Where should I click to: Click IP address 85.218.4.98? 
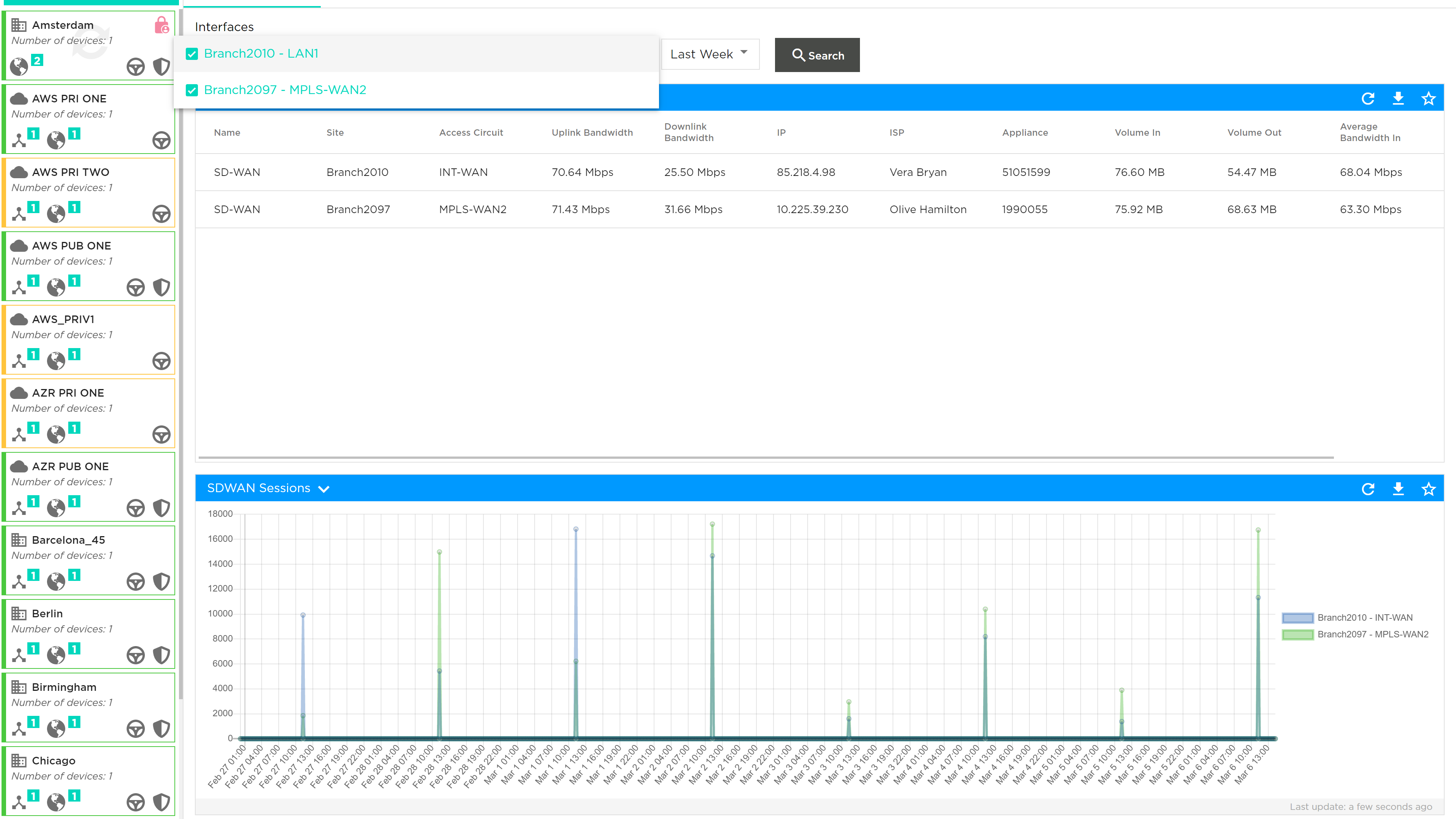coord(806,172)
